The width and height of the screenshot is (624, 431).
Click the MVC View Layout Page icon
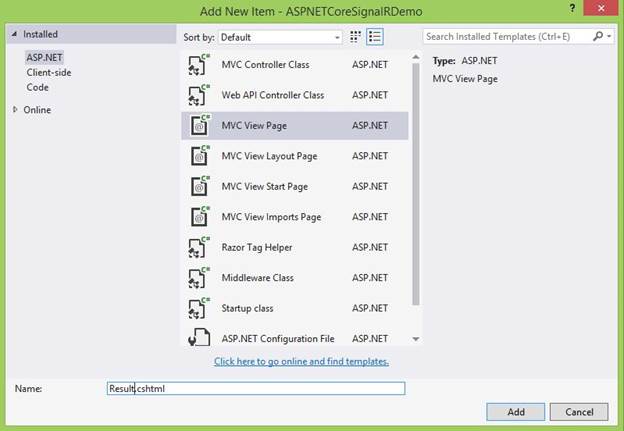(x=199, y=156)
